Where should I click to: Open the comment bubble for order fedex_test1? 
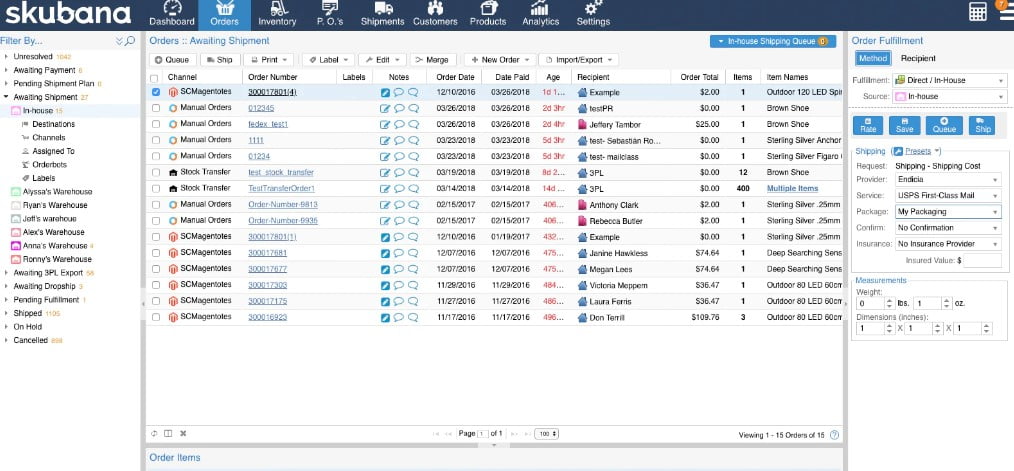[x=399, y=124]
